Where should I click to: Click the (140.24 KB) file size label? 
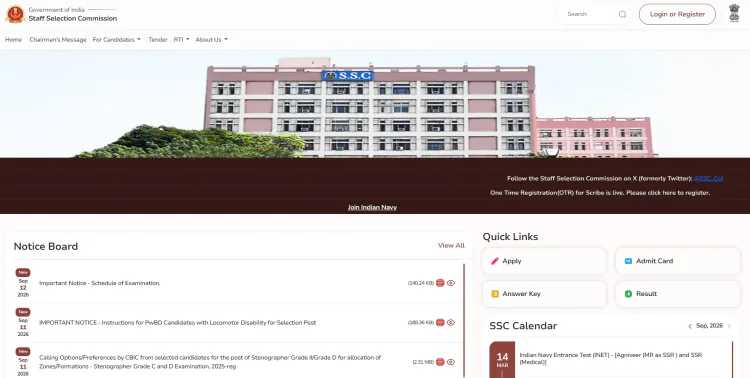pyautogui.click(x=421, y=283)
